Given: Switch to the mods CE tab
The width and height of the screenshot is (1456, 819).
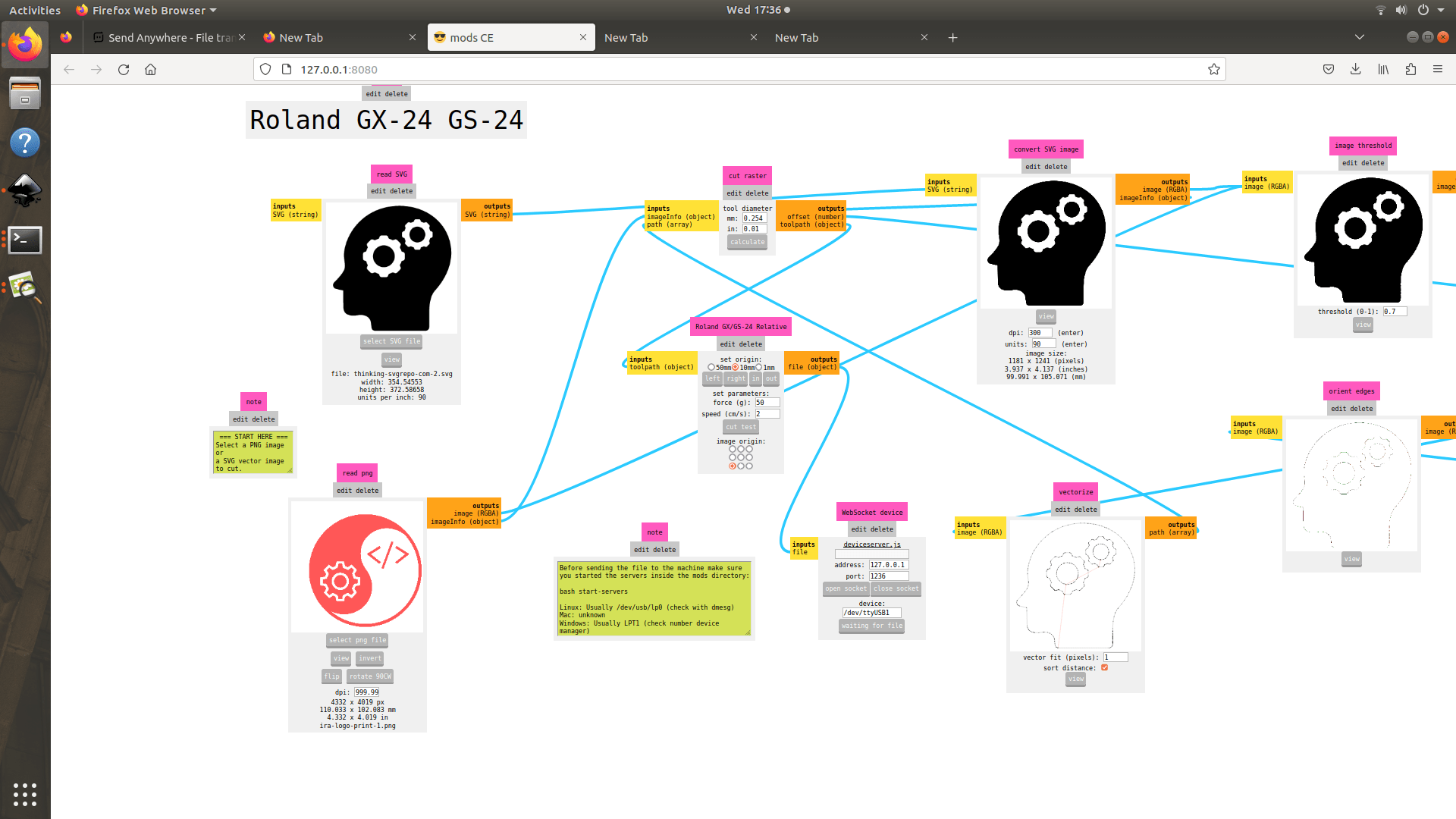Looking at the screenshot, I should pyautogui.click(x=510, y=37).
